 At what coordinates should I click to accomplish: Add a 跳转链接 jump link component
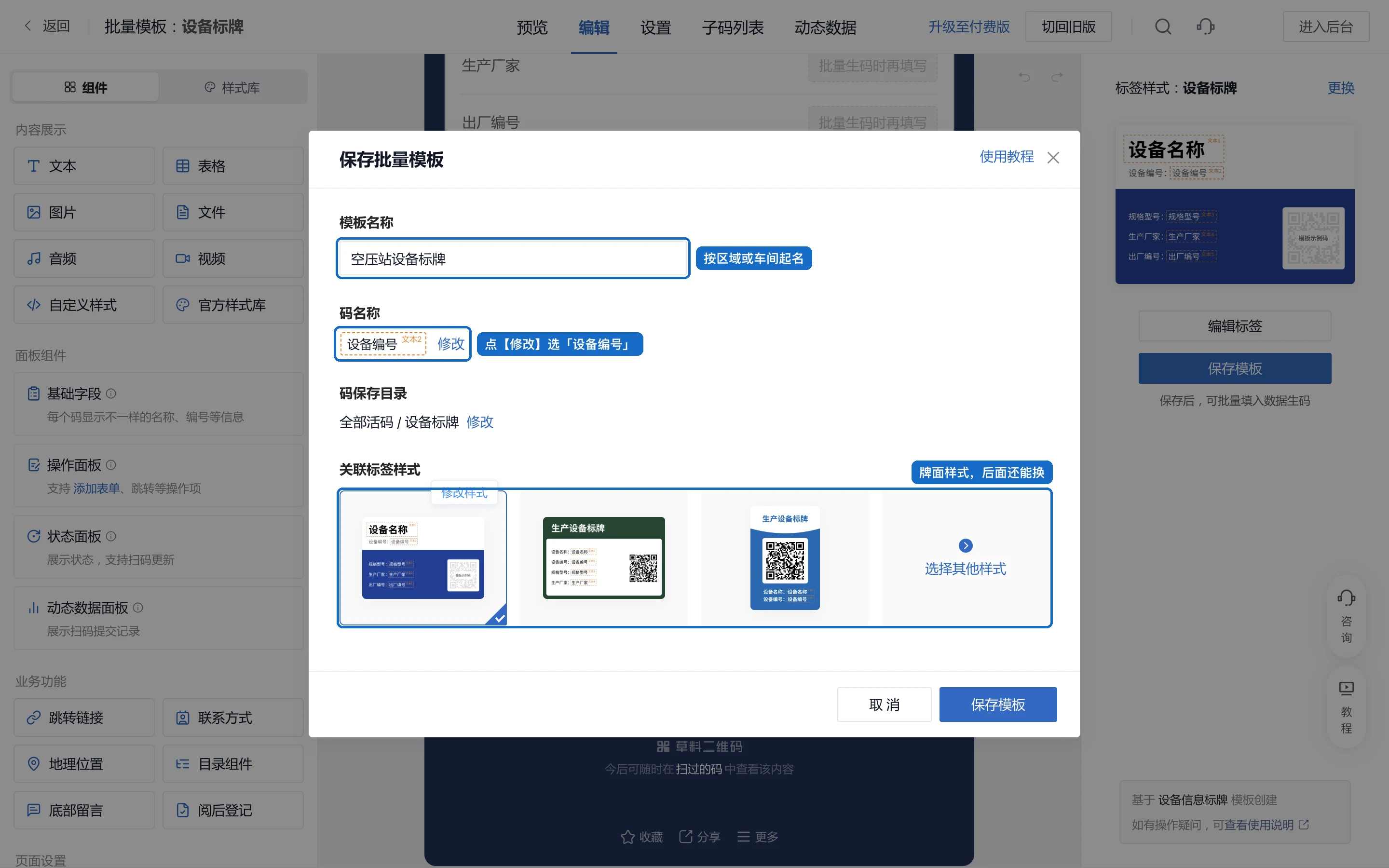click(84, 718)
